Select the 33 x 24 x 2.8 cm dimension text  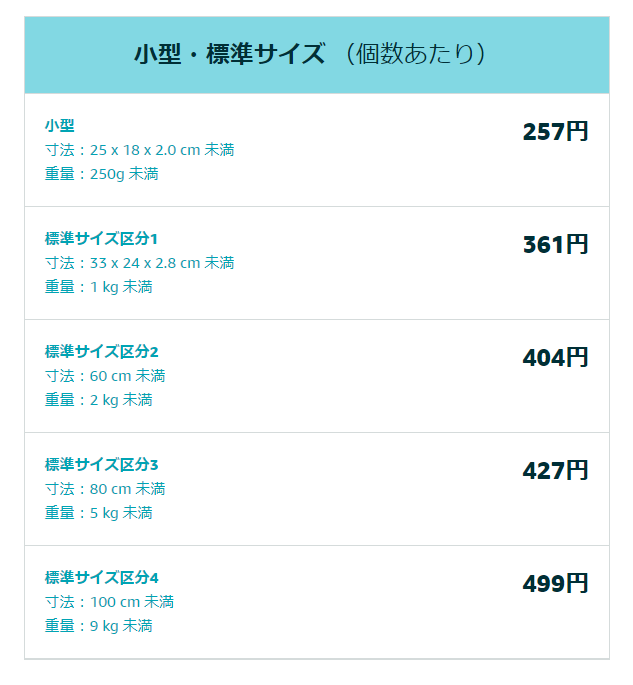139,263
